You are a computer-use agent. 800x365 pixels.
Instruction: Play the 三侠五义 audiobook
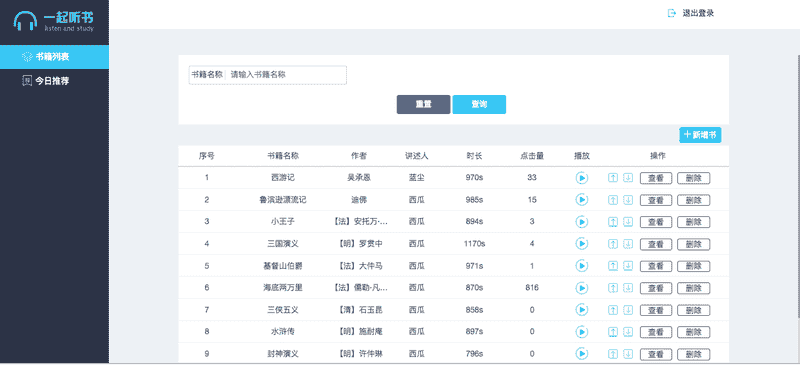click(x=582, y=310)
